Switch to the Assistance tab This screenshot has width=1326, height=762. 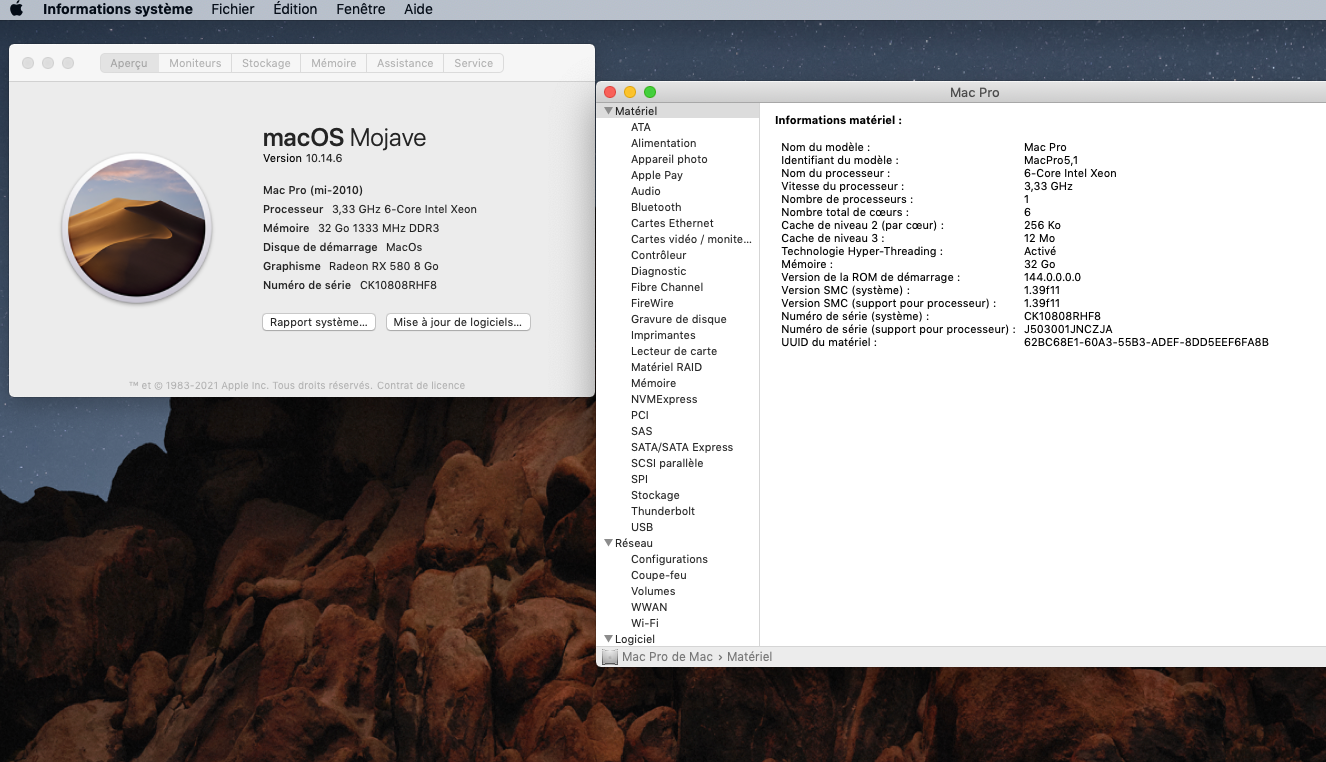405,63
